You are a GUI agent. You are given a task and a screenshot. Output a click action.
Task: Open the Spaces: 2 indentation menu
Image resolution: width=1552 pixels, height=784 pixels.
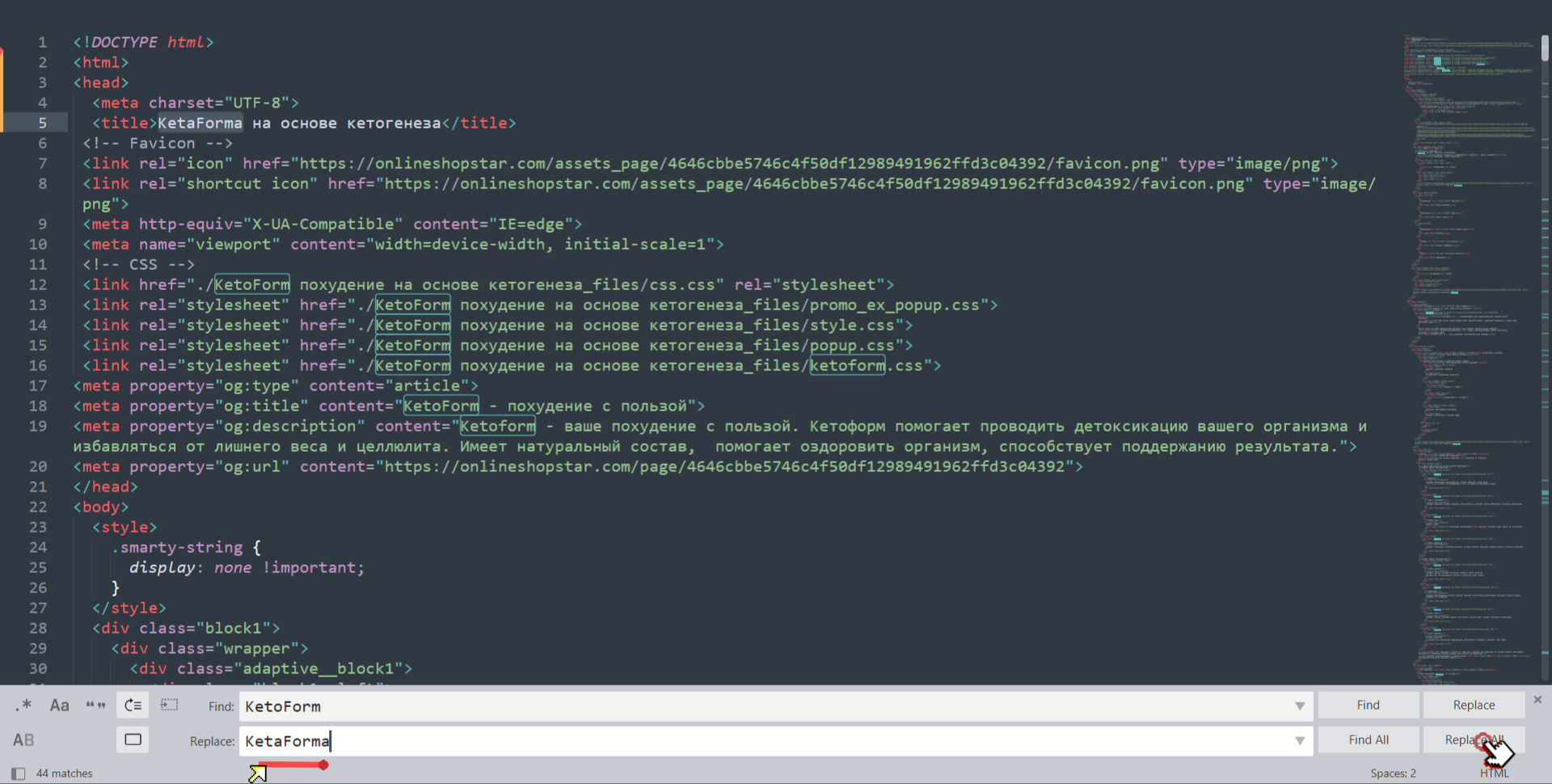tap(1393, 773)
